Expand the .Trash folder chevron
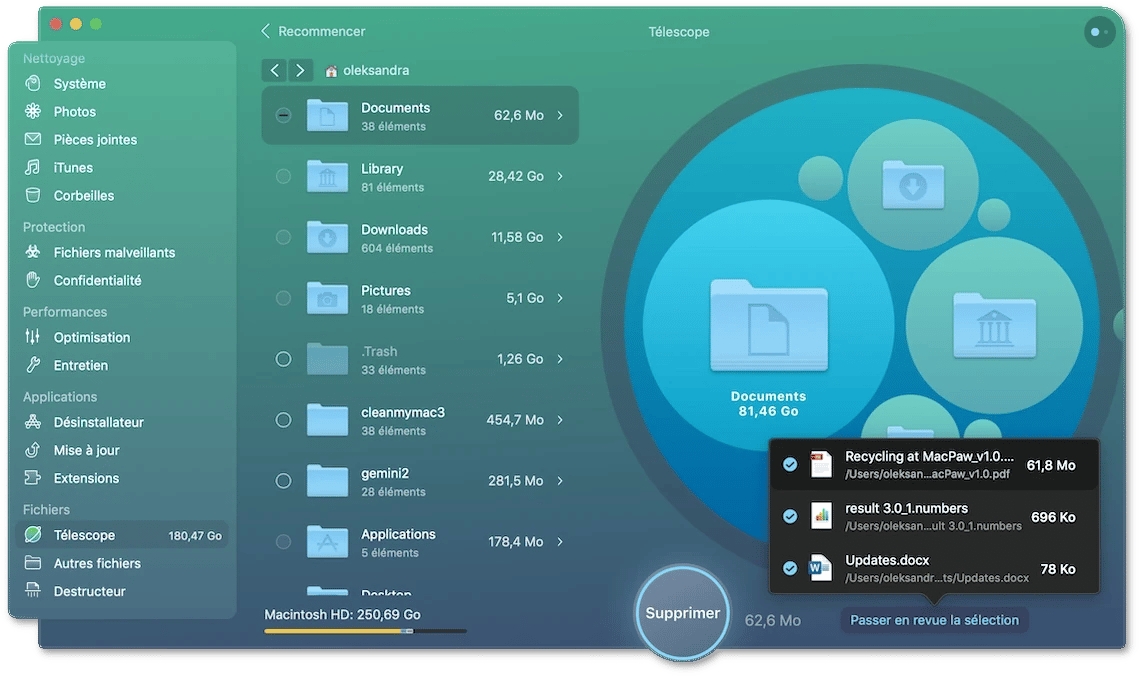This screenshot has width=1139, height=677. click(560, 359)
